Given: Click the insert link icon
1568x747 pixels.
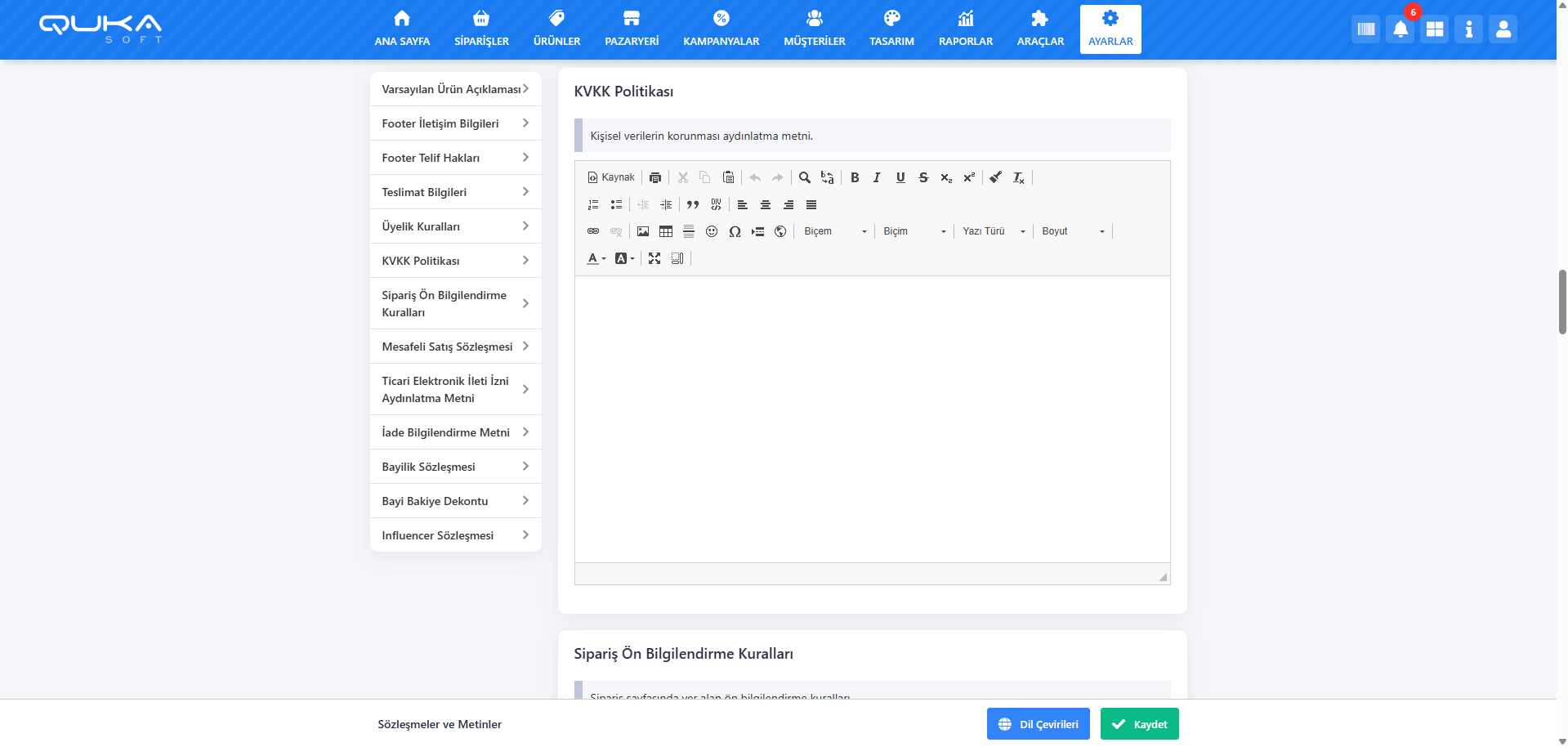Looking at the screenshot, I should click(x=593, y=231).
